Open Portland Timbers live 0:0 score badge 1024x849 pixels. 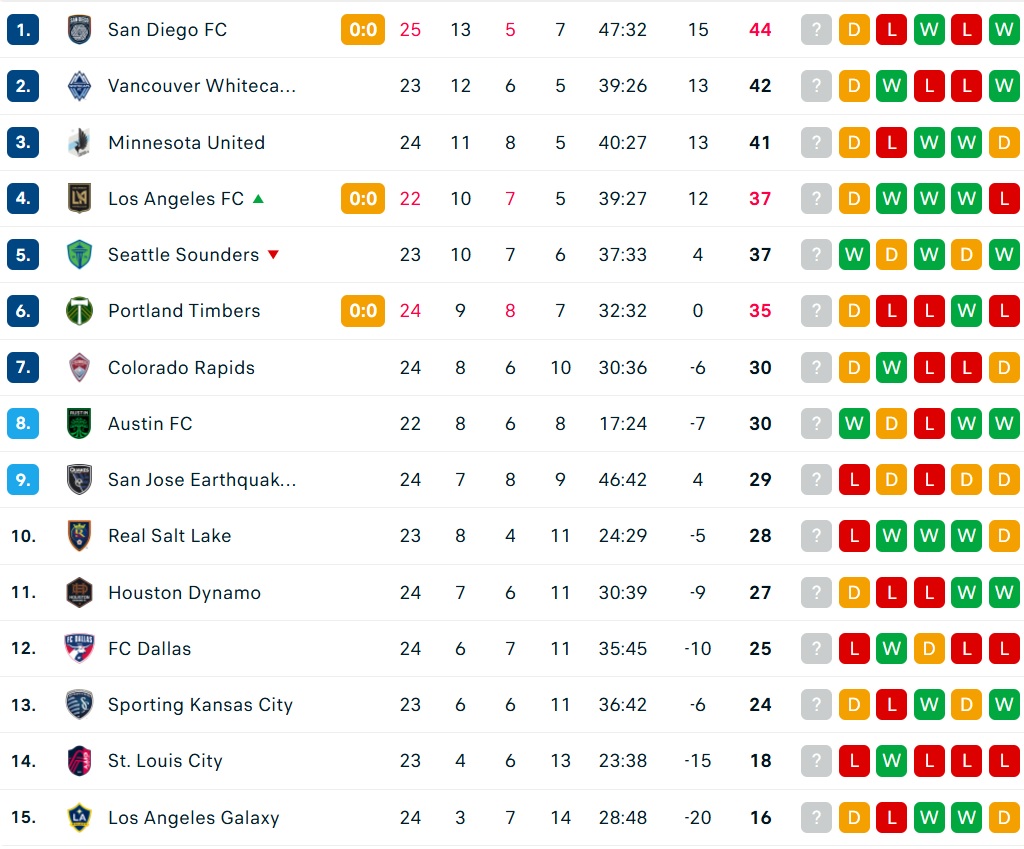(363, 311)
